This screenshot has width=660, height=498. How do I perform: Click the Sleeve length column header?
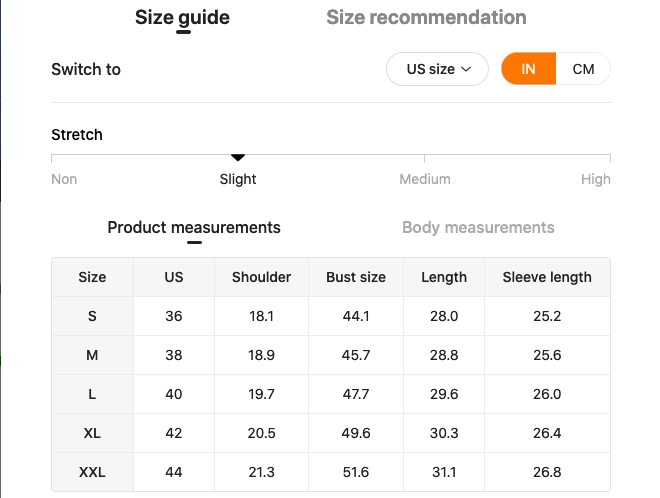pyautogui.click(x=547, y=277)
